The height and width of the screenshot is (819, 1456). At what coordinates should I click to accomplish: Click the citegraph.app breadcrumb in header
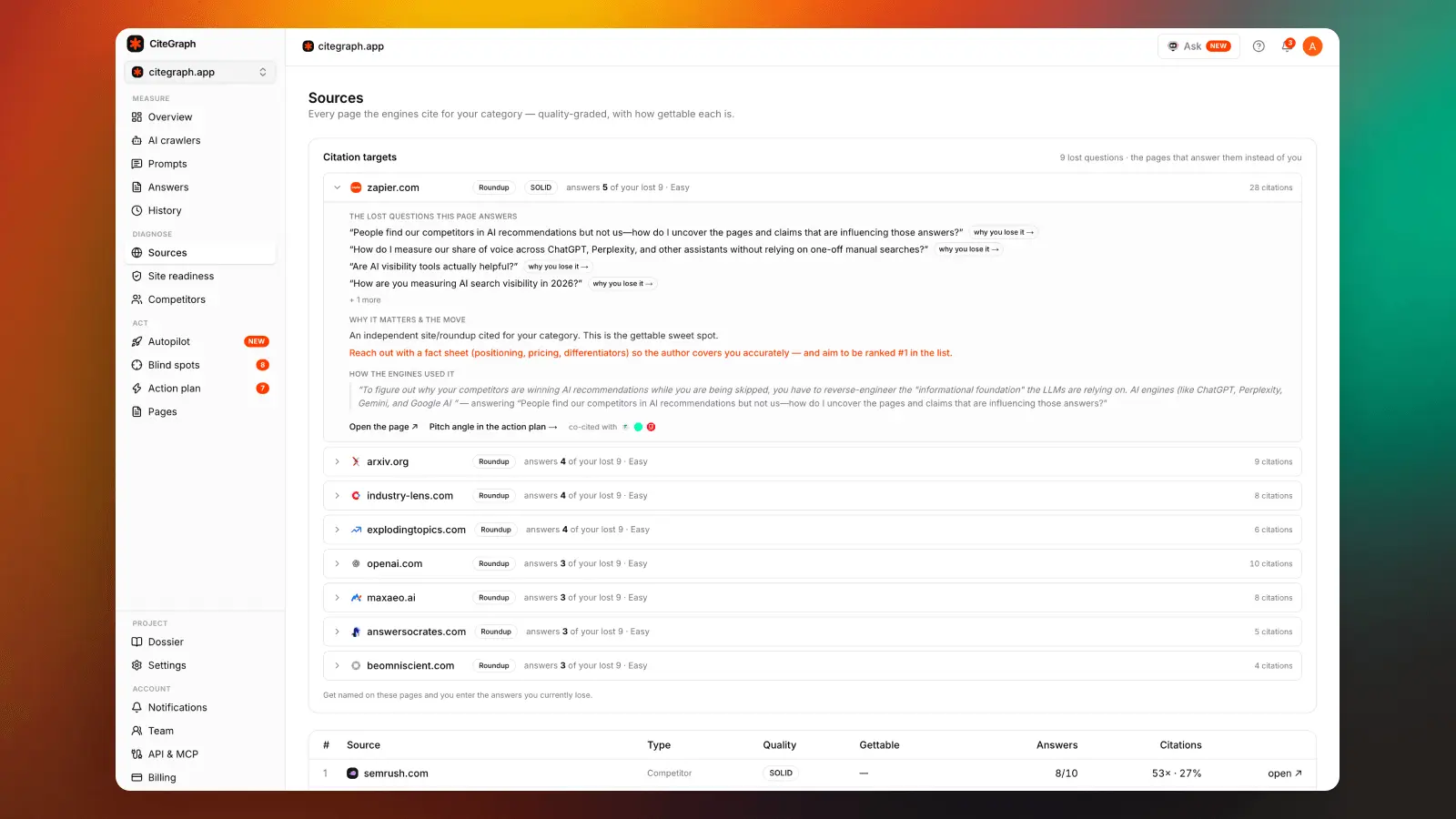coord(343,46)
